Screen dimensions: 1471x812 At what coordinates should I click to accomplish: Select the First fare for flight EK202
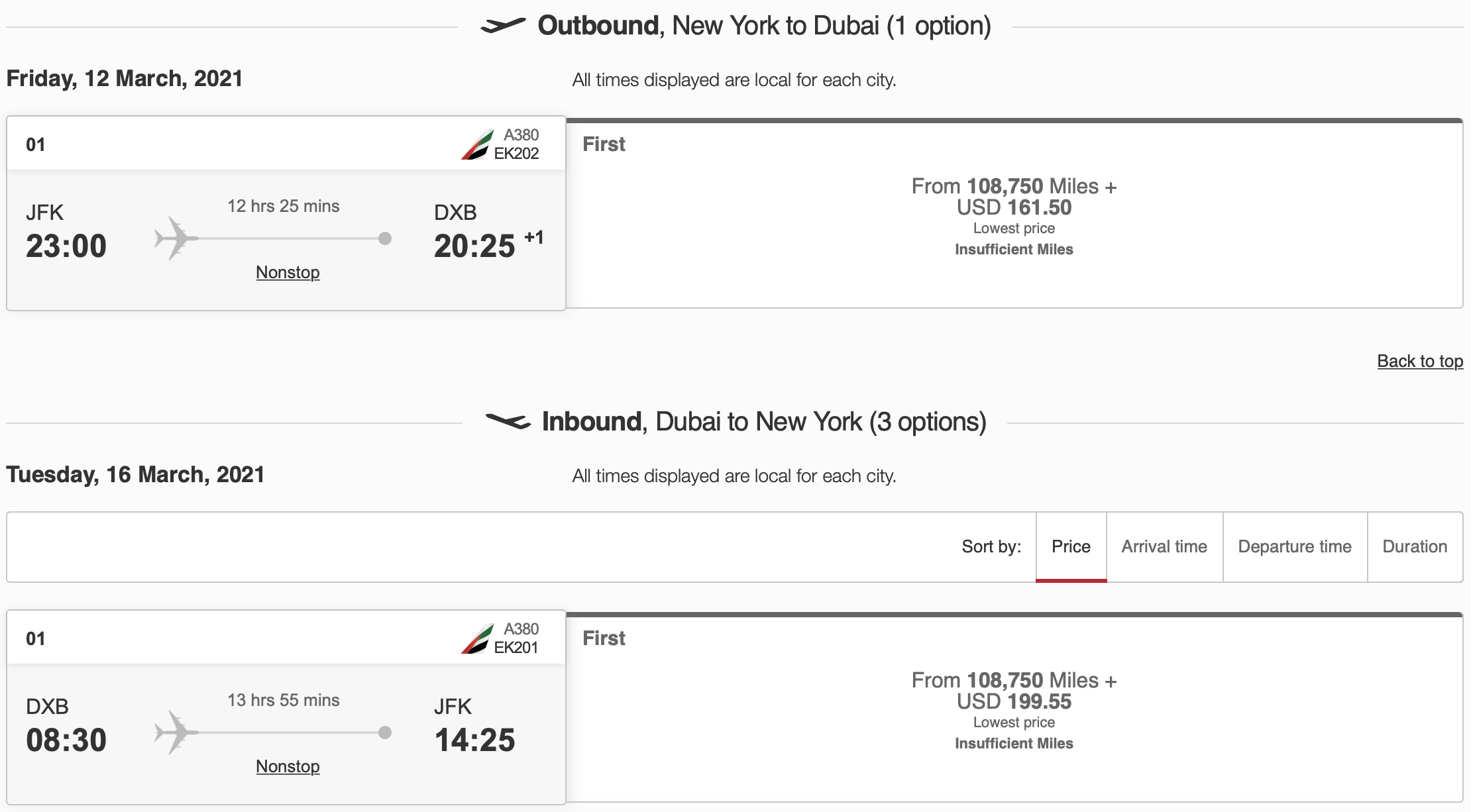tap(1014, 212)
